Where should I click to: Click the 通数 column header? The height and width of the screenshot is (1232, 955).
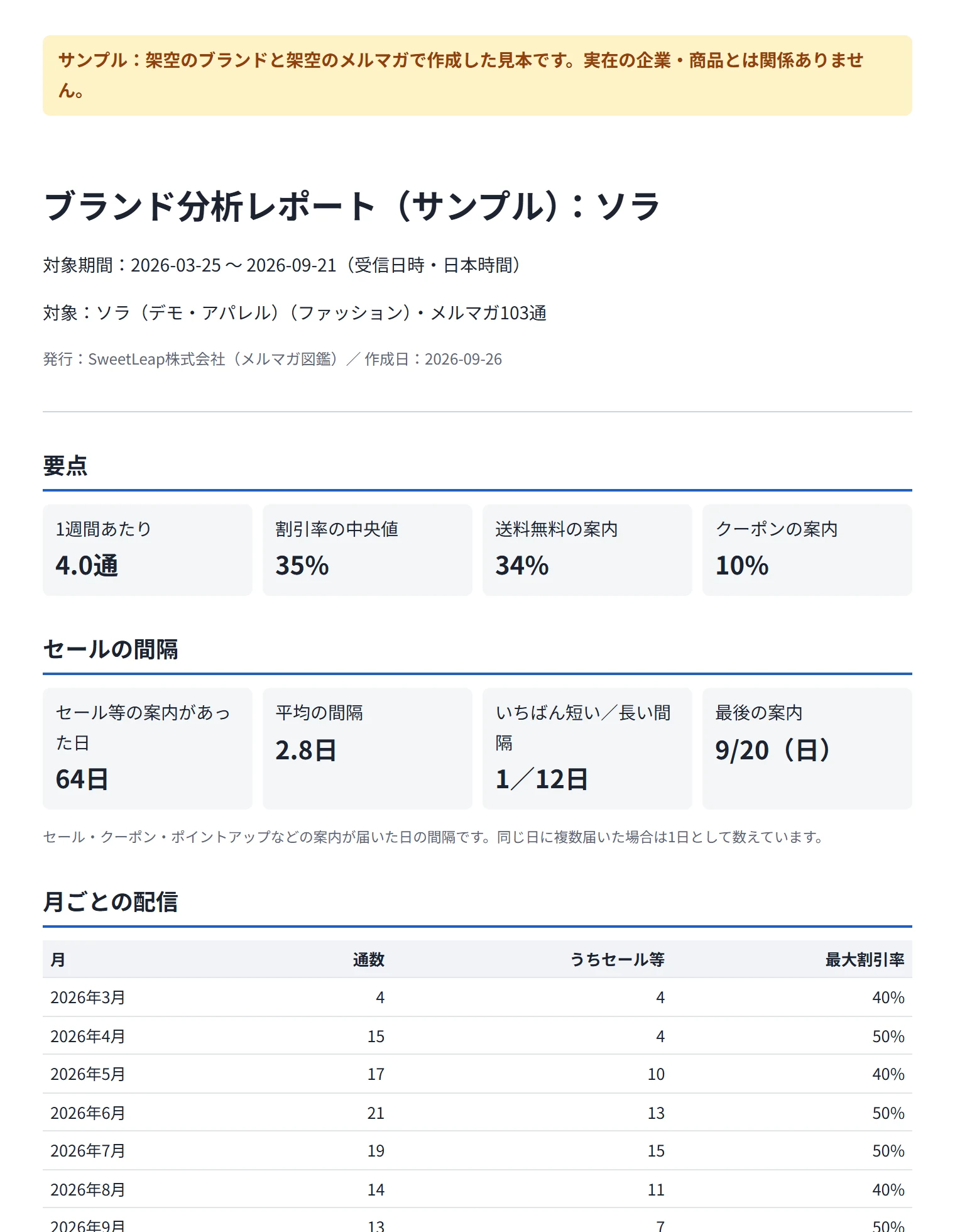368,960
